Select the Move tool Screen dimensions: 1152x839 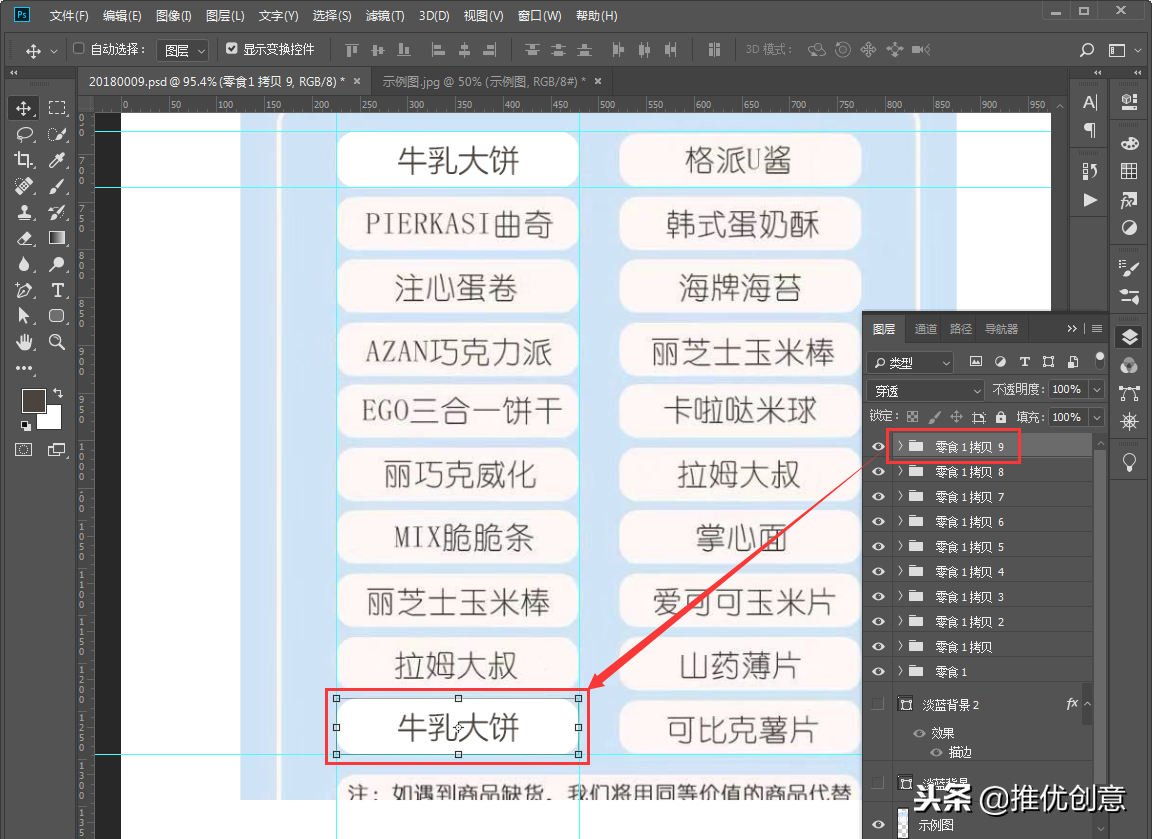(24, 108)
